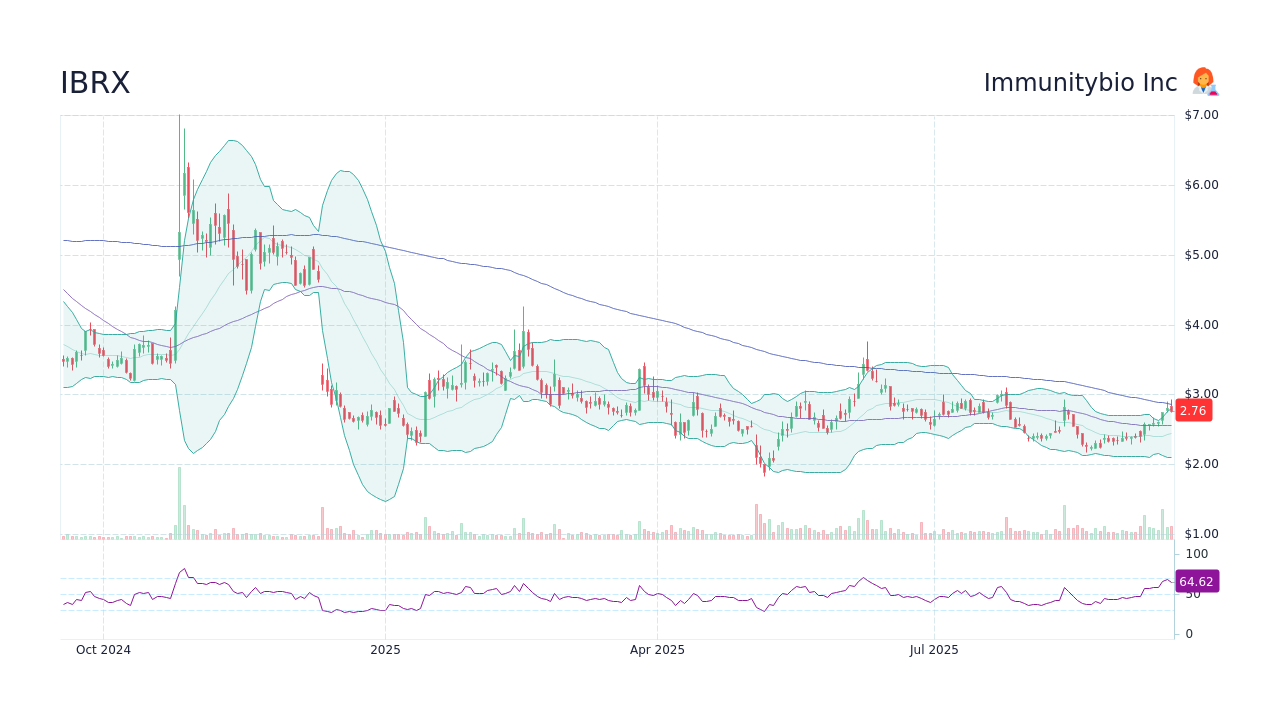Click the $3.00 price axis label
Viewport: 1280px width, 720px height.
[x=1201, y=394]
